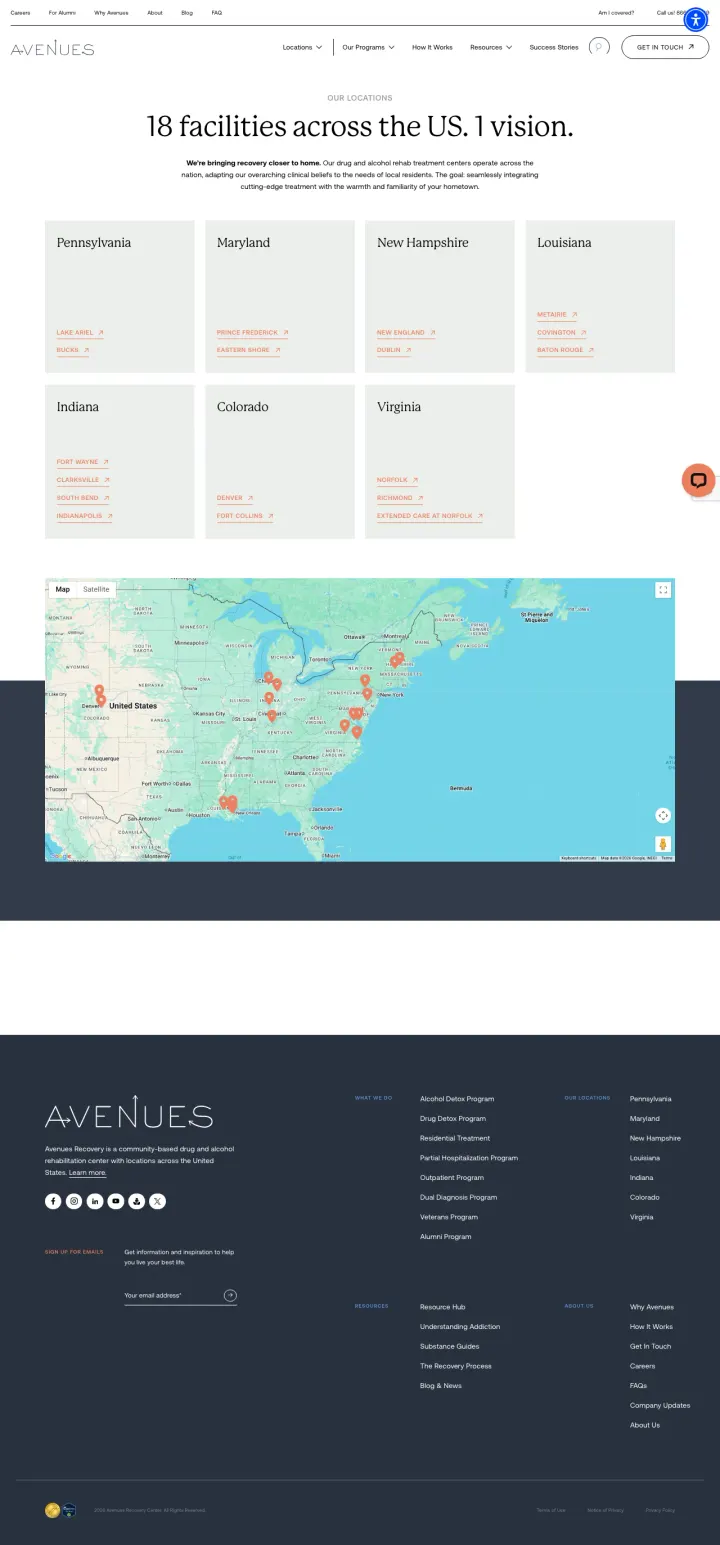Open the Metairie location link
Viewport: 720px width, 1545px height.
coord(557,315)
